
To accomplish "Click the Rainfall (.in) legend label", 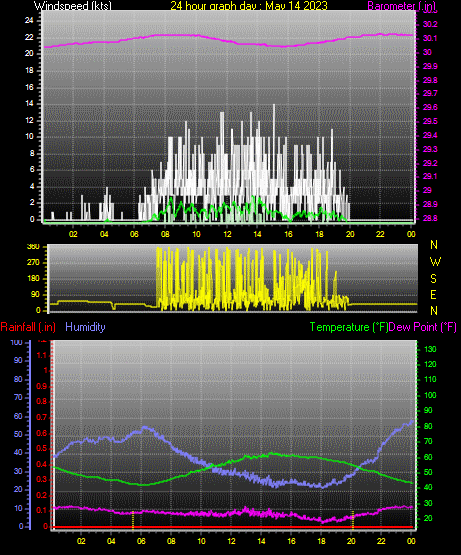I will coord(28,327).
